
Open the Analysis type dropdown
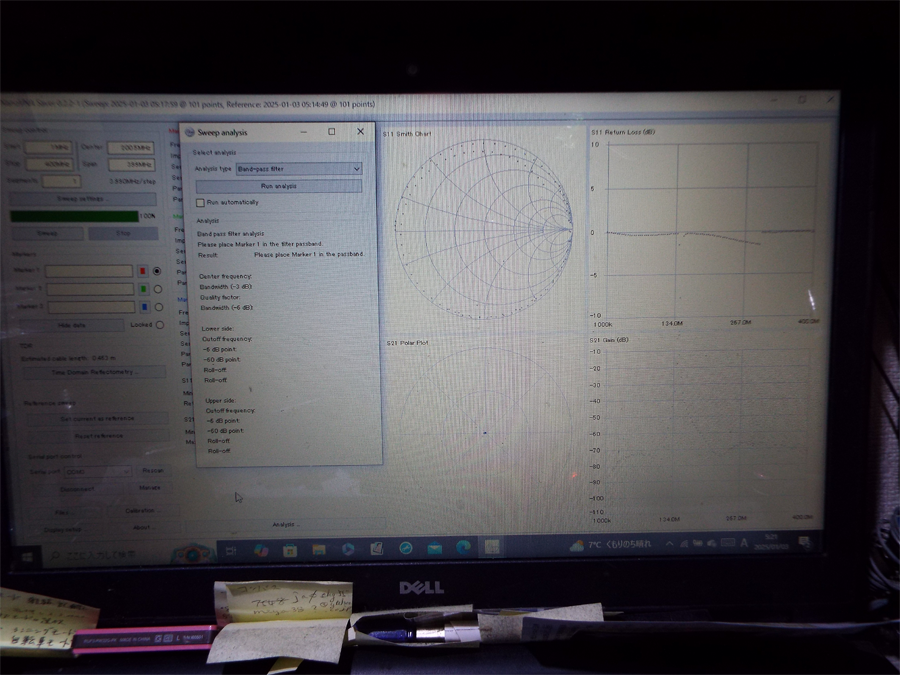click(x=298, y=169)
